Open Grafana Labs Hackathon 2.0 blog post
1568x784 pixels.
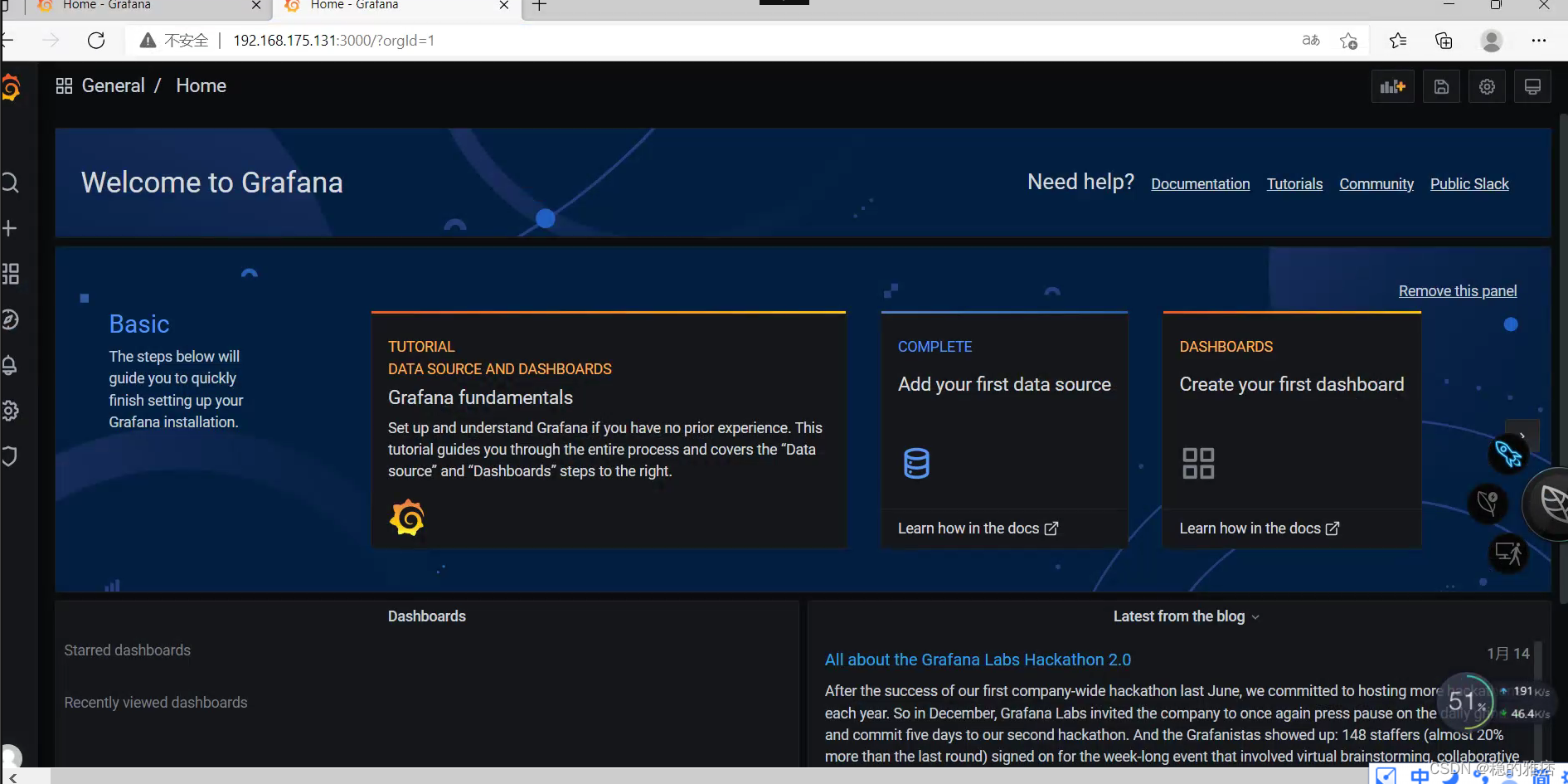point(978,660)
